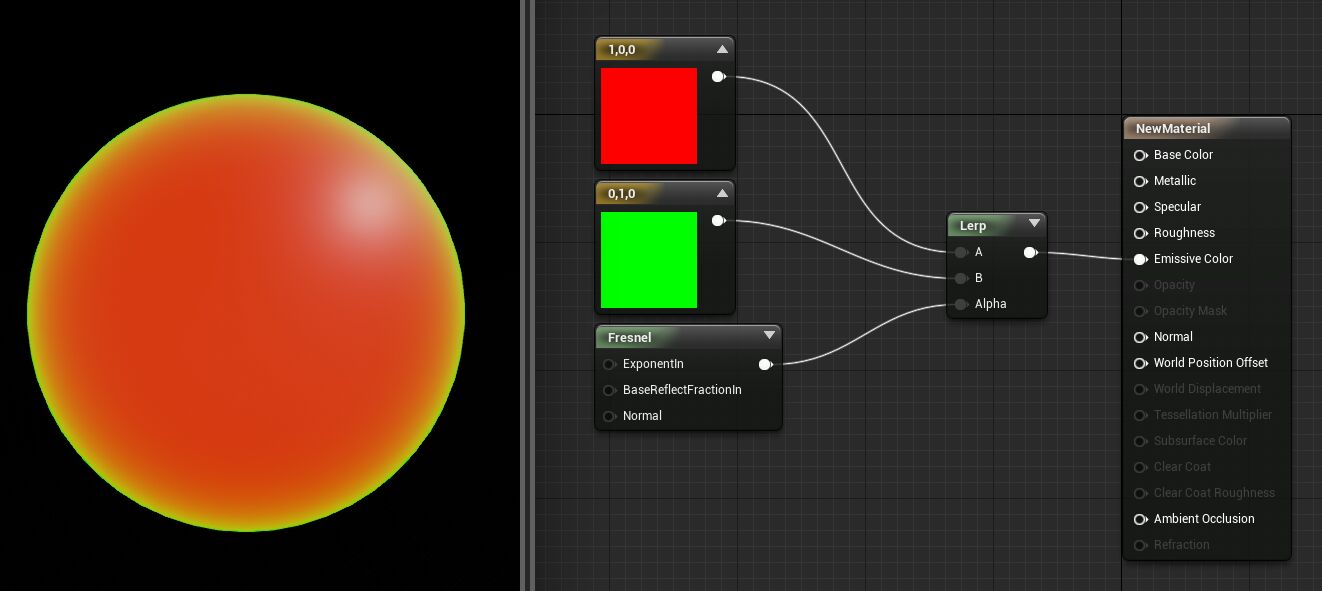Click the Base Color input pin
Screen dimensions: 1322x591
pos(1140,155)
